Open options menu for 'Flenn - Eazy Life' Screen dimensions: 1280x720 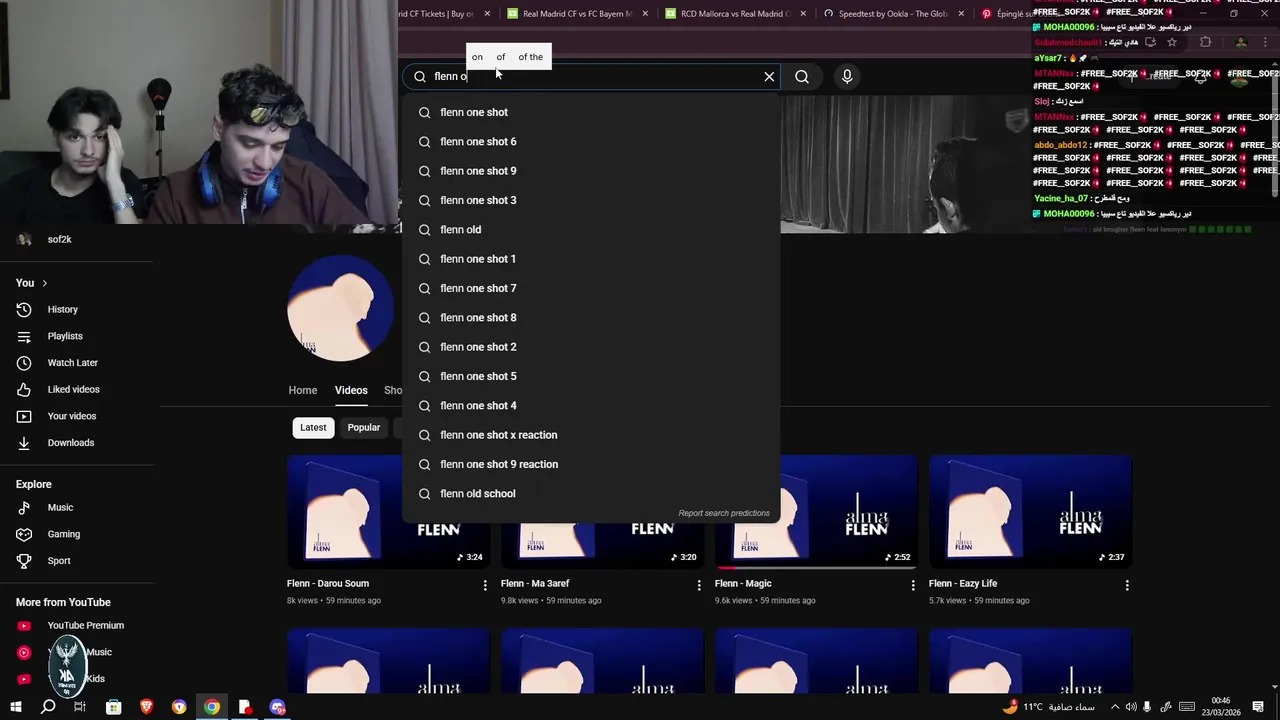coord(1127,585)
